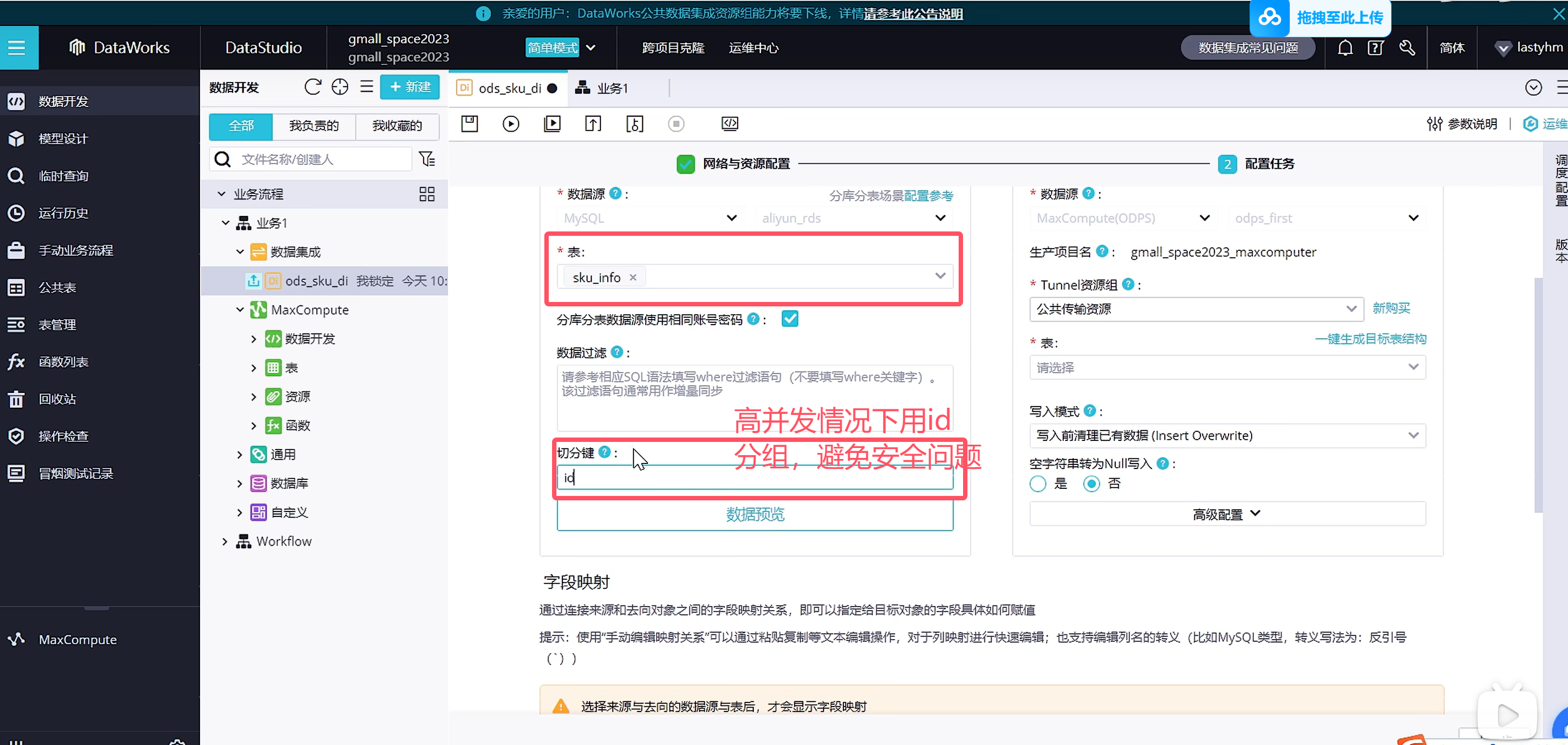Open the target 表 请选择 dropdown

point(1226,368)
